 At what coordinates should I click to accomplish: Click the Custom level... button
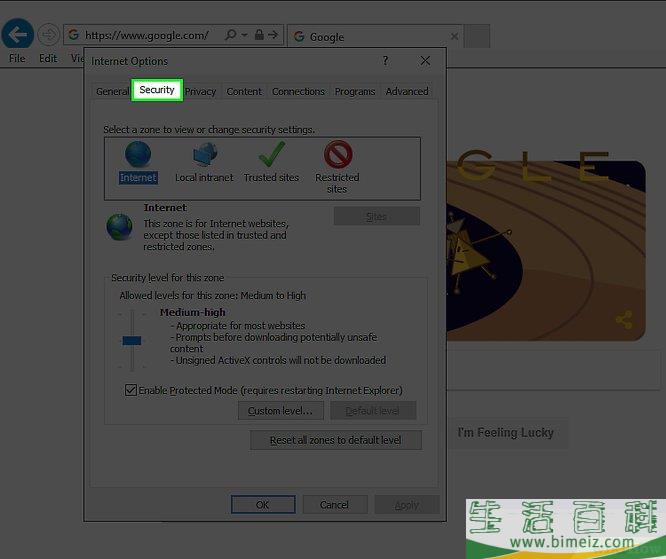click(x=280, y=411)
